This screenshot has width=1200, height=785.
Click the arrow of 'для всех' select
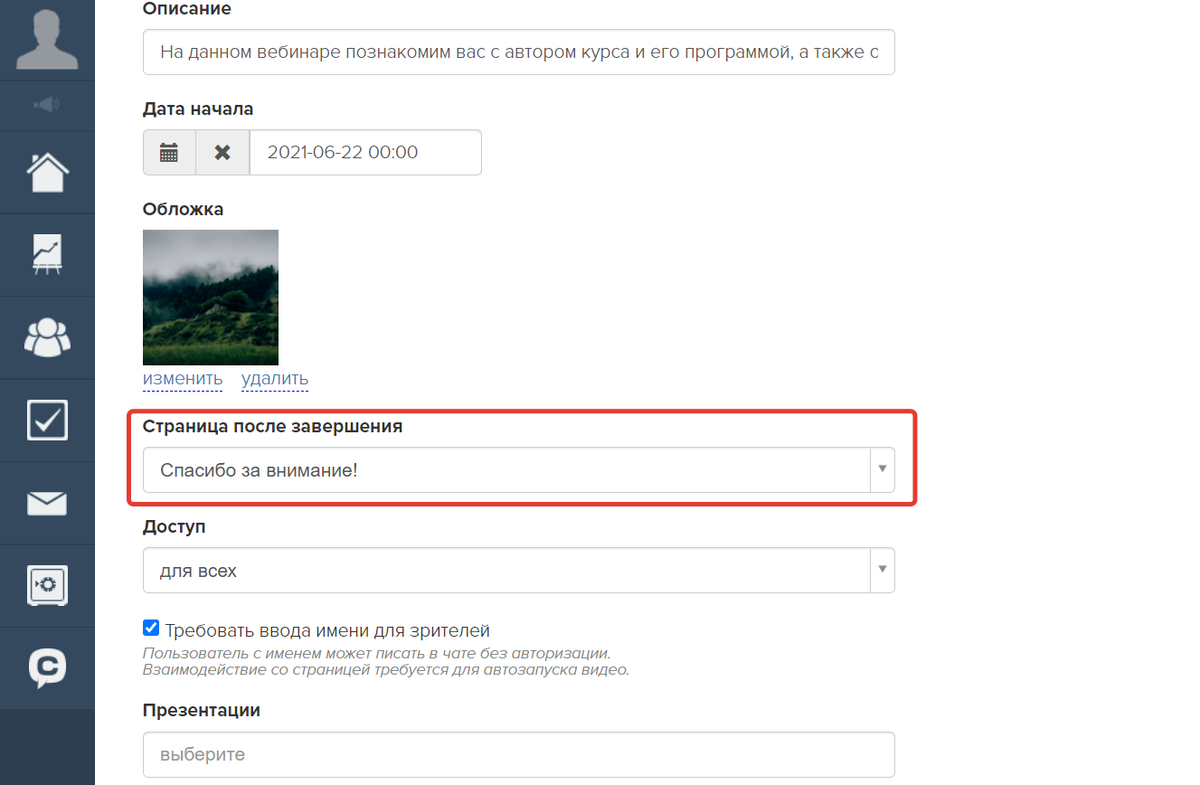point(882,570)
